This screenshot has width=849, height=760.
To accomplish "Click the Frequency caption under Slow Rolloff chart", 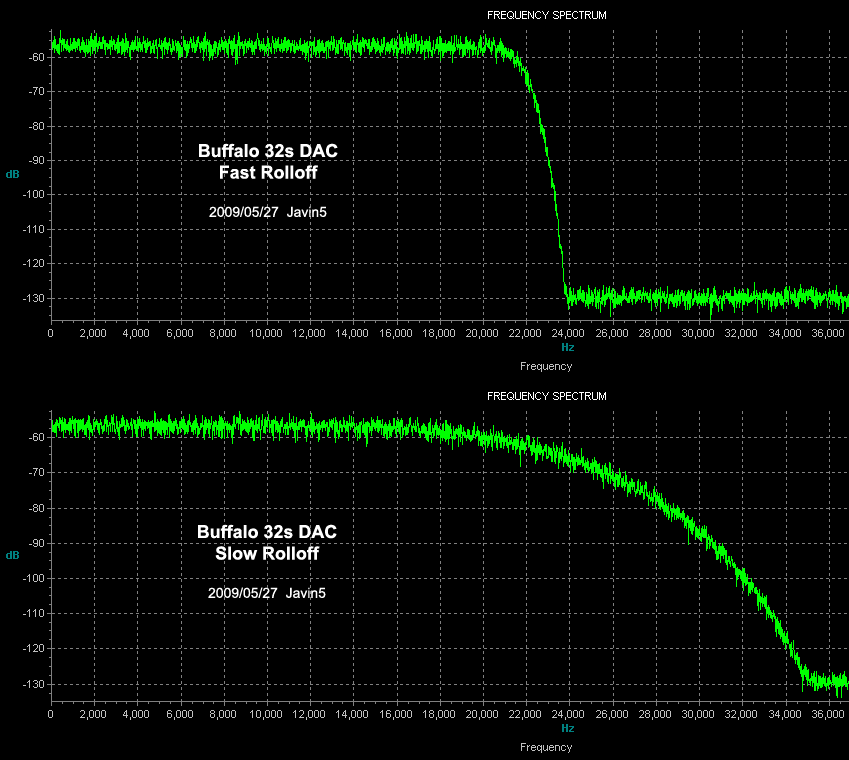I will pyautogui.click(x=546, y=748).
